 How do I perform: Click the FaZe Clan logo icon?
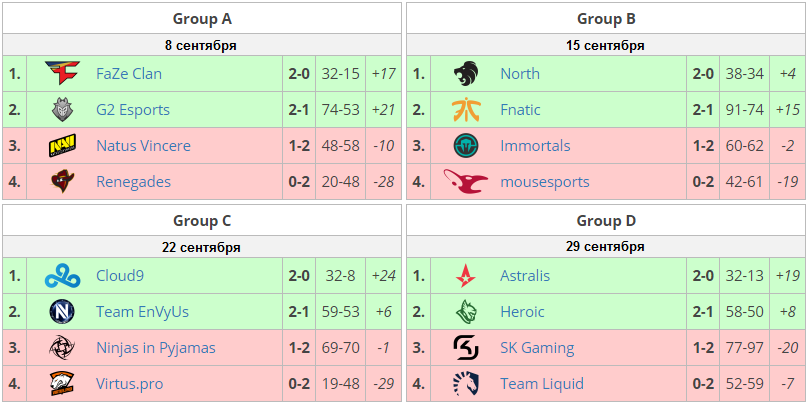point(64,73)
